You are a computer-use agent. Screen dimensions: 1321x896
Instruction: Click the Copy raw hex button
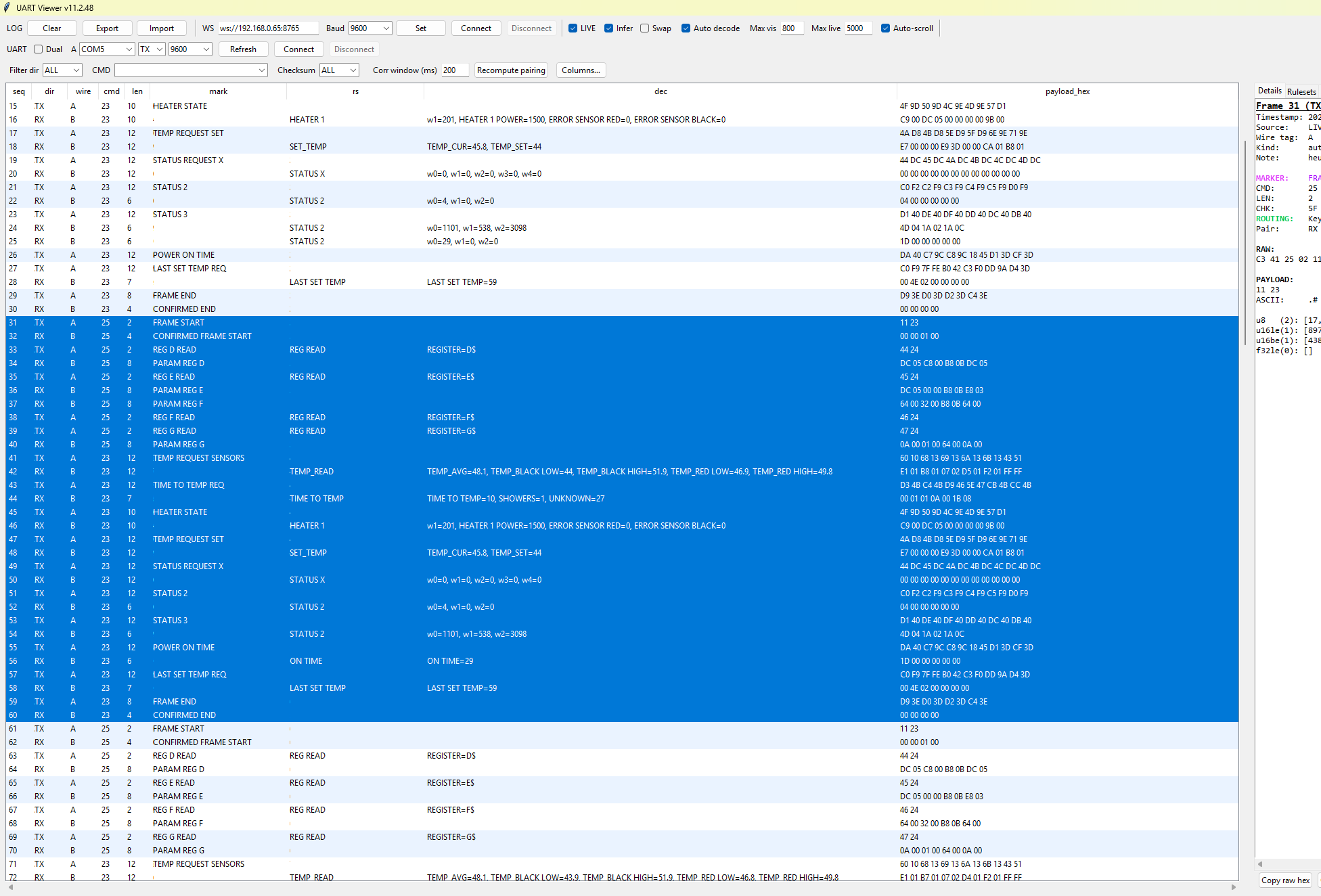pyautogui.click(x=1285, y=880)
